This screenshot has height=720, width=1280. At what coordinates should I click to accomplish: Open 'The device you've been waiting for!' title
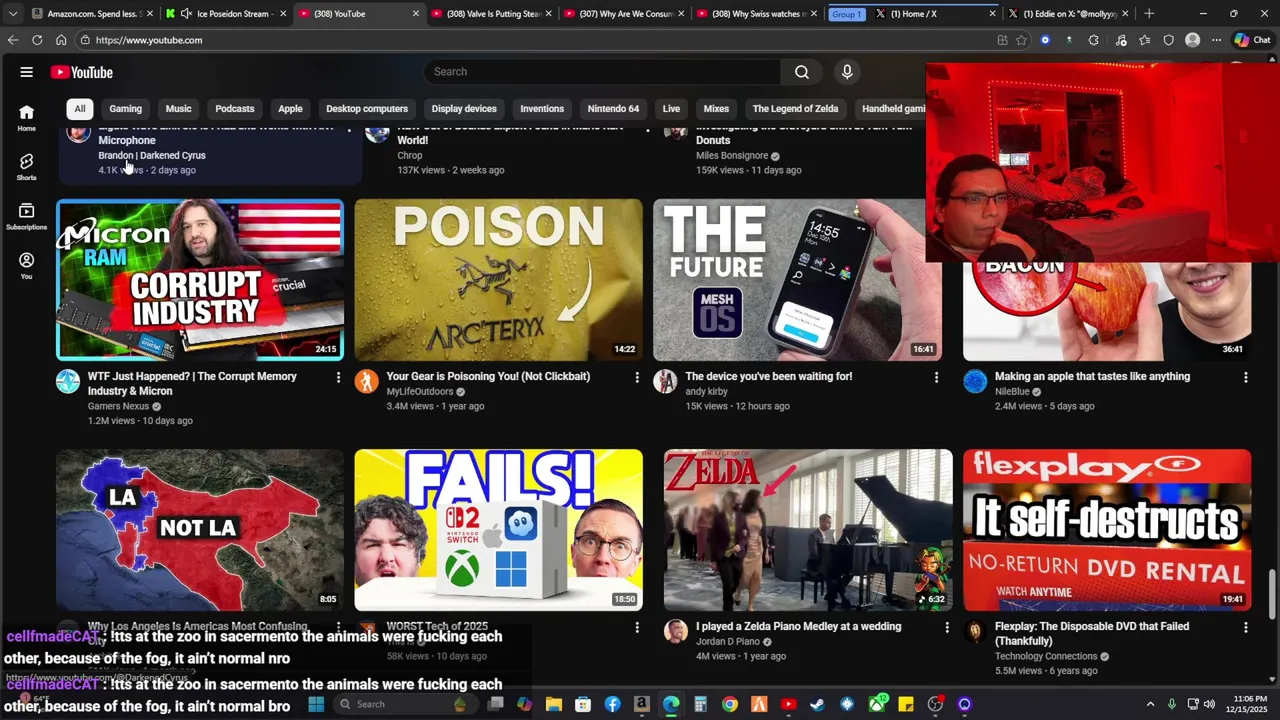[769, 376]
